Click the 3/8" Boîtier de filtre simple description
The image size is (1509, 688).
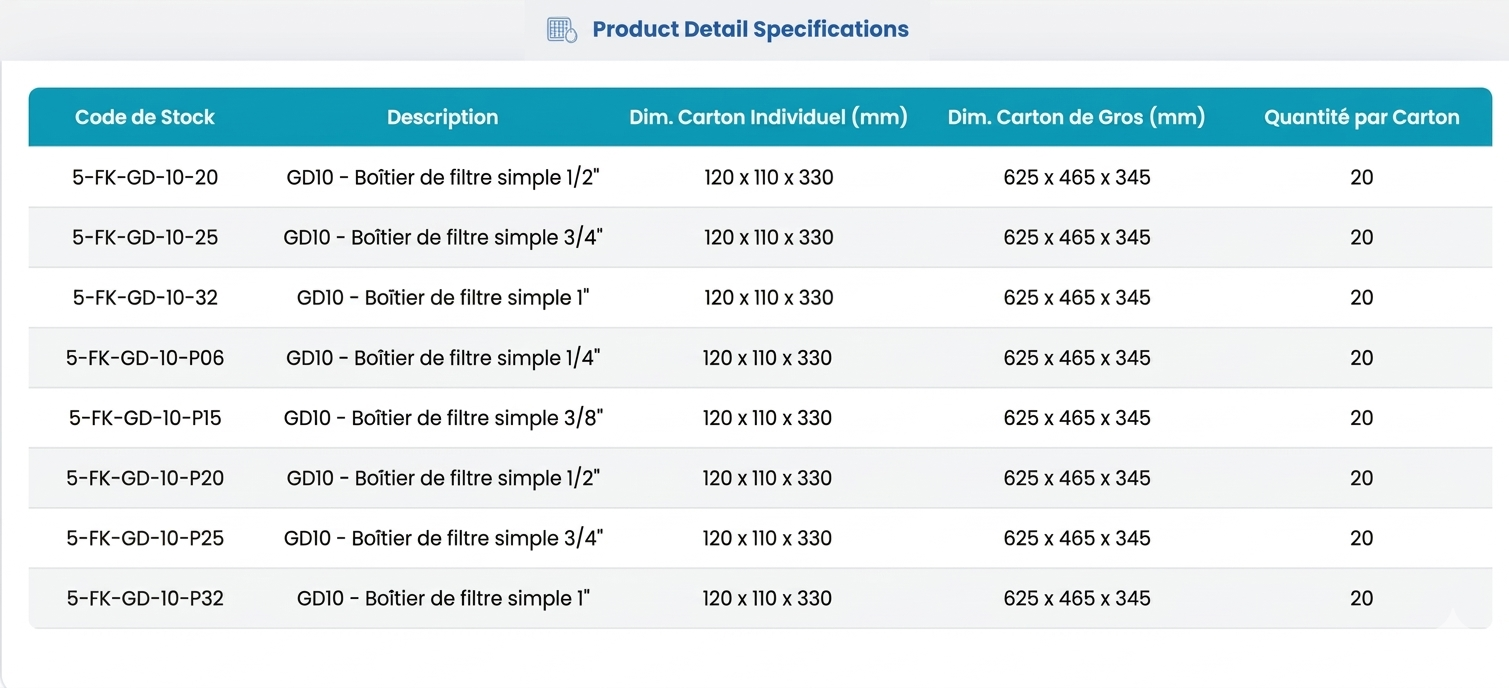point(443,418)
